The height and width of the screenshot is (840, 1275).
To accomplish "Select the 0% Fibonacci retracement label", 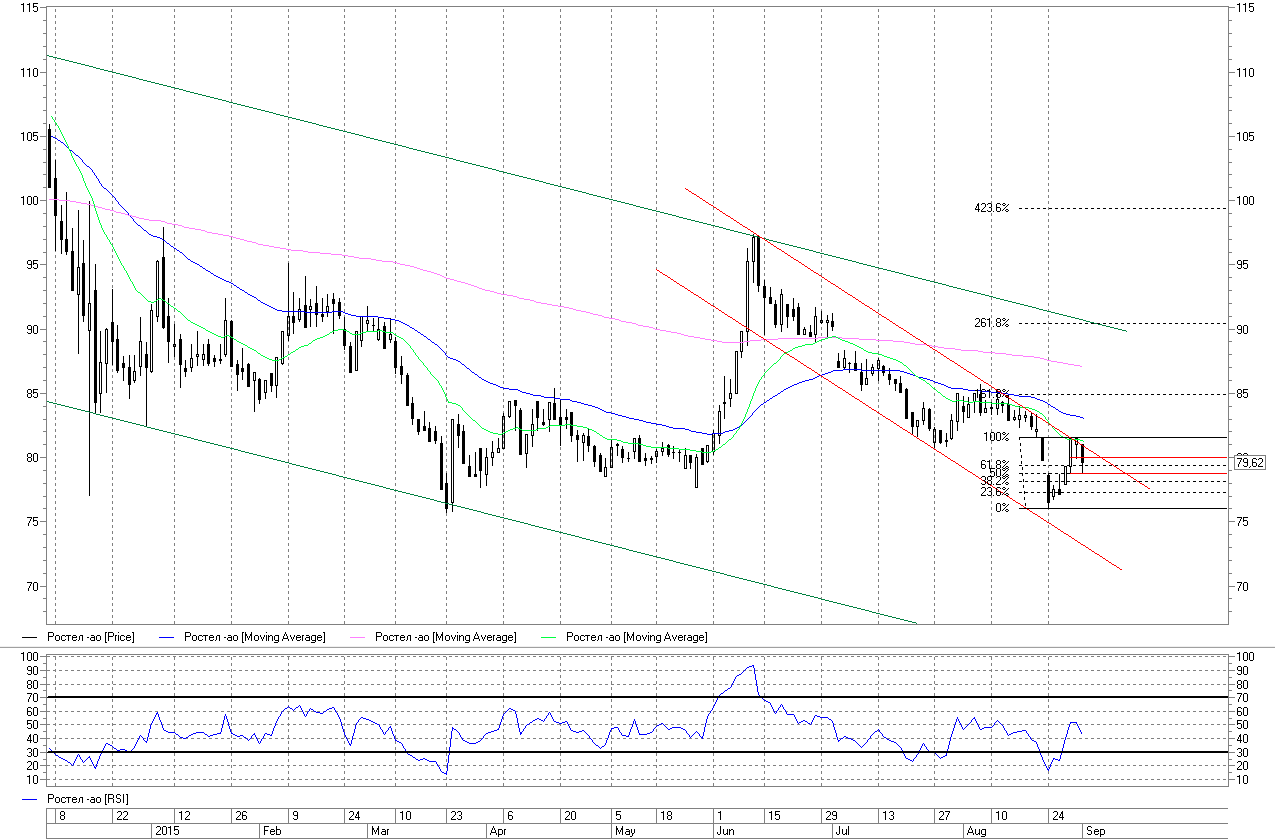I will click(1001, 508).
